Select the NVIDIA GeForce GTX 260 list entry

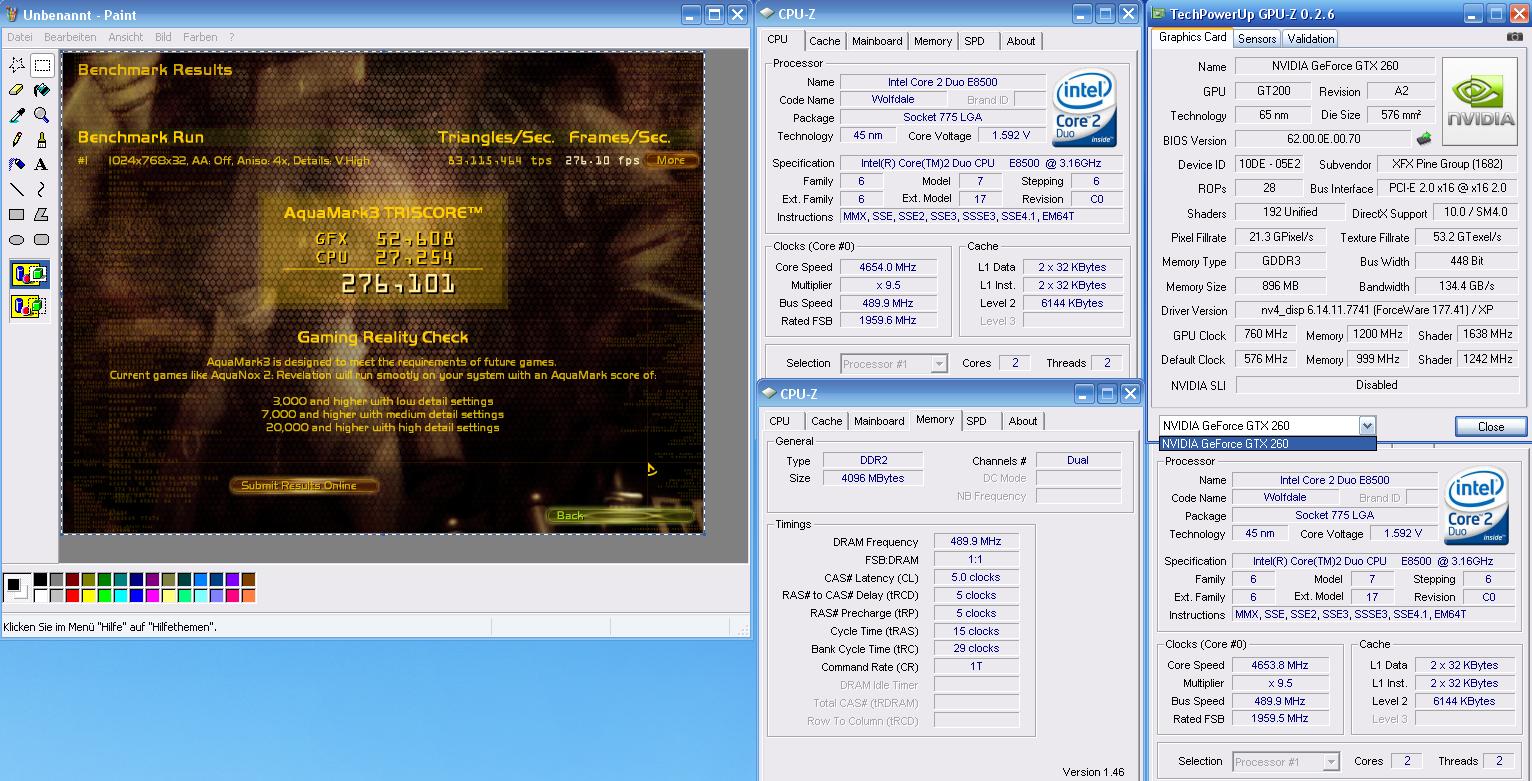tap(1267, 444)
